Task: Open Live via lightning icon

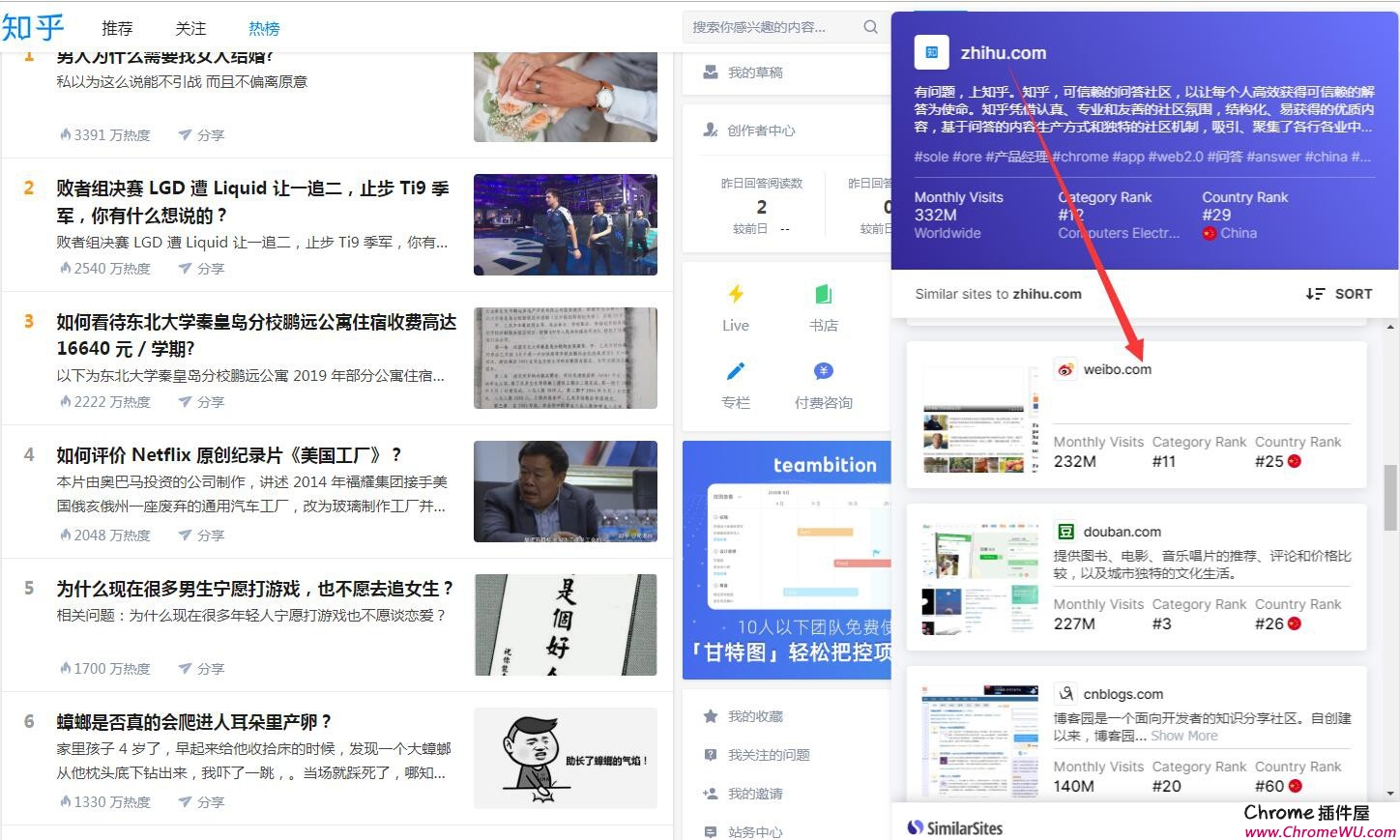Action: coord(736,295)
